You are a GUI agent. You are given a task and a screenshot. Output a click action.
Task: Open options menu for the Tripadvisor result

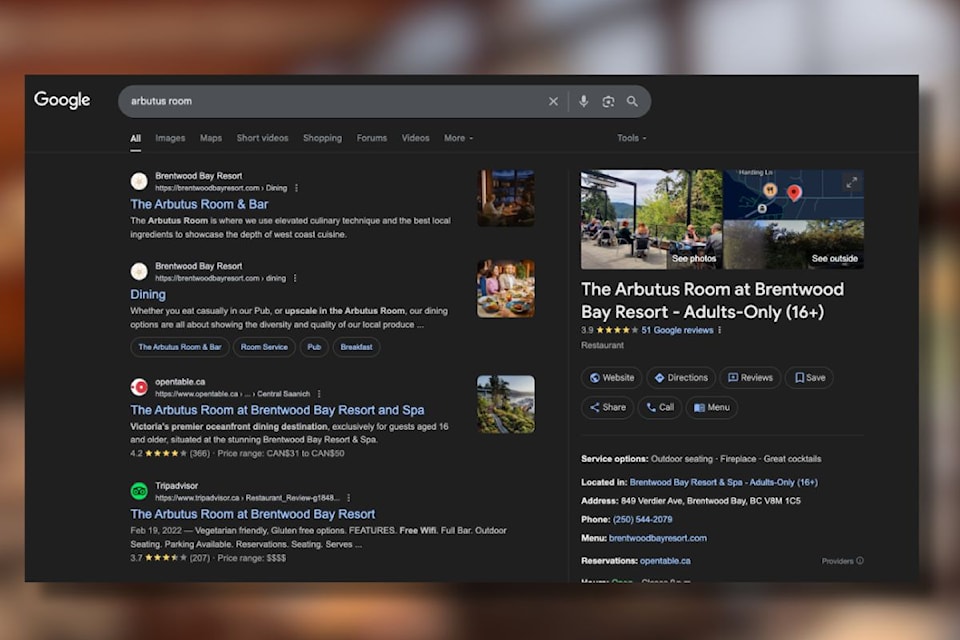348,498
